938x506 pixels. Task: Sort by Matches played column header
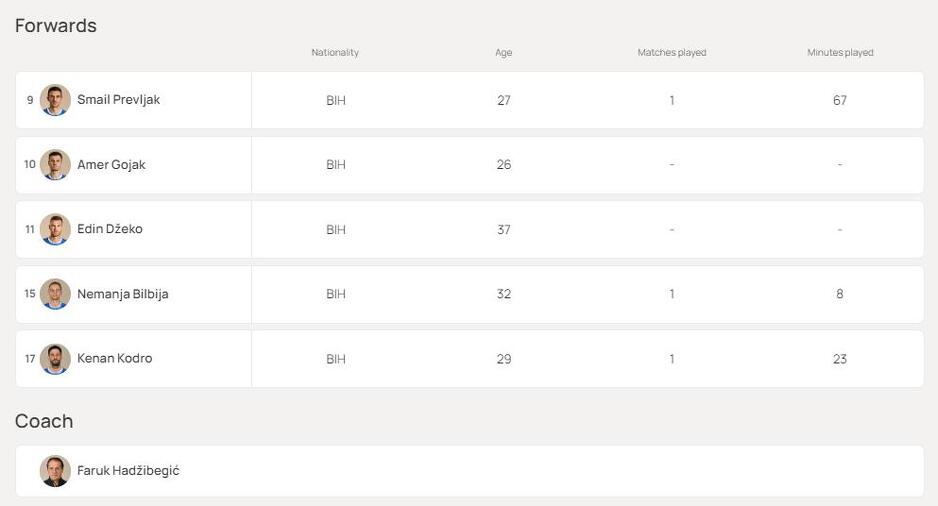(x=672, y=53)
